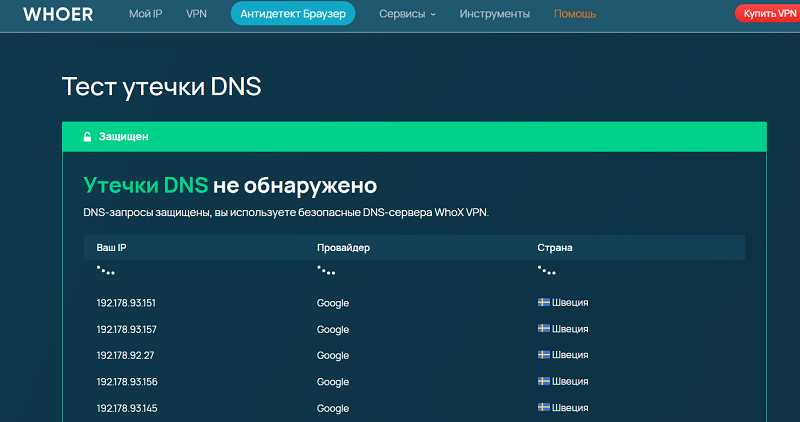Click Швеция text in 192.178.92.27 row
Viewport: 800px width, 422px height.
tap(570, 355)
